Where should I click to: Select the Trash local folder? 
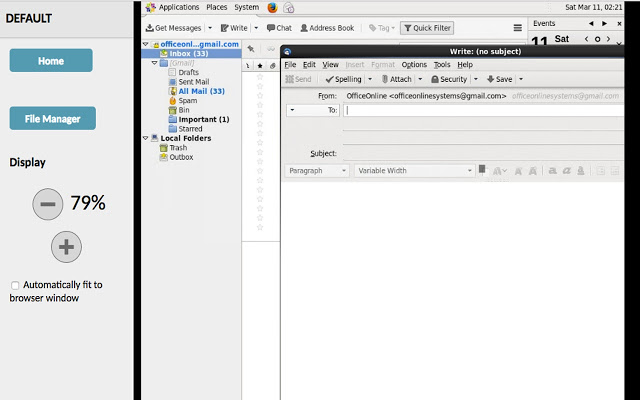pos(178,147)
